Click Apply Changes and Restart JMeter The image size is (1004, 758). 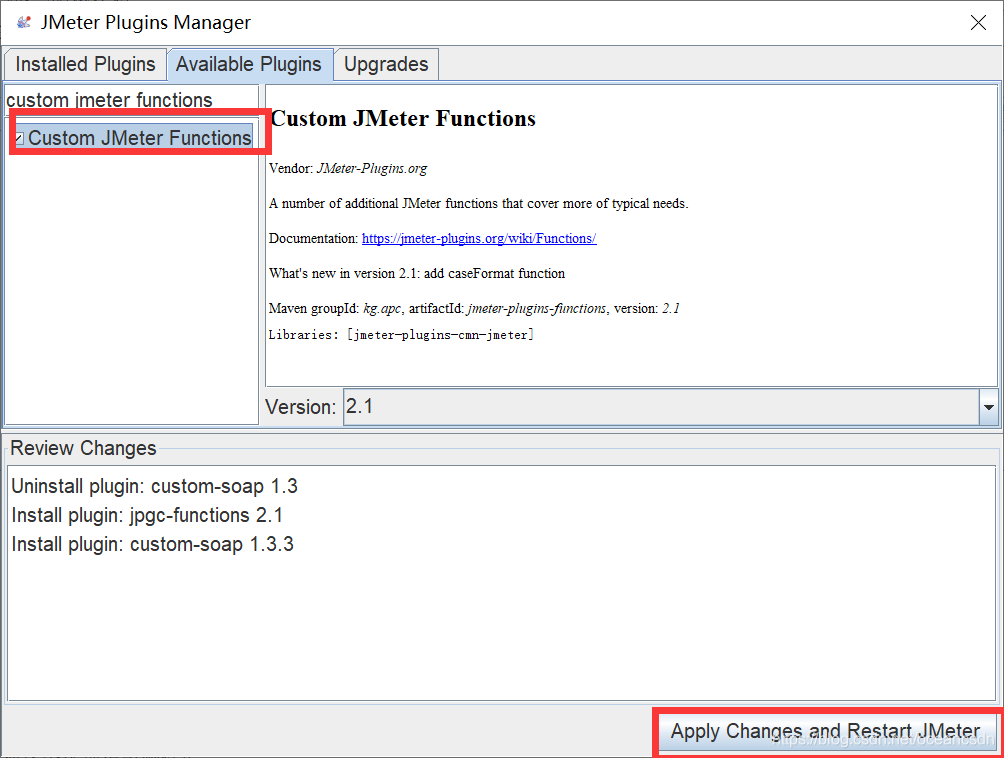pyautogui.click(x=826, y=732)
